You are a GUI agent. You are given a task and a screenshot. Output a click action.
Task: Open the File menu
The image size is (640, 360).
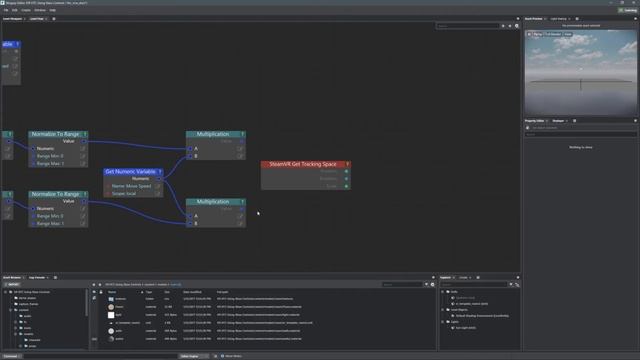(6, 10)
